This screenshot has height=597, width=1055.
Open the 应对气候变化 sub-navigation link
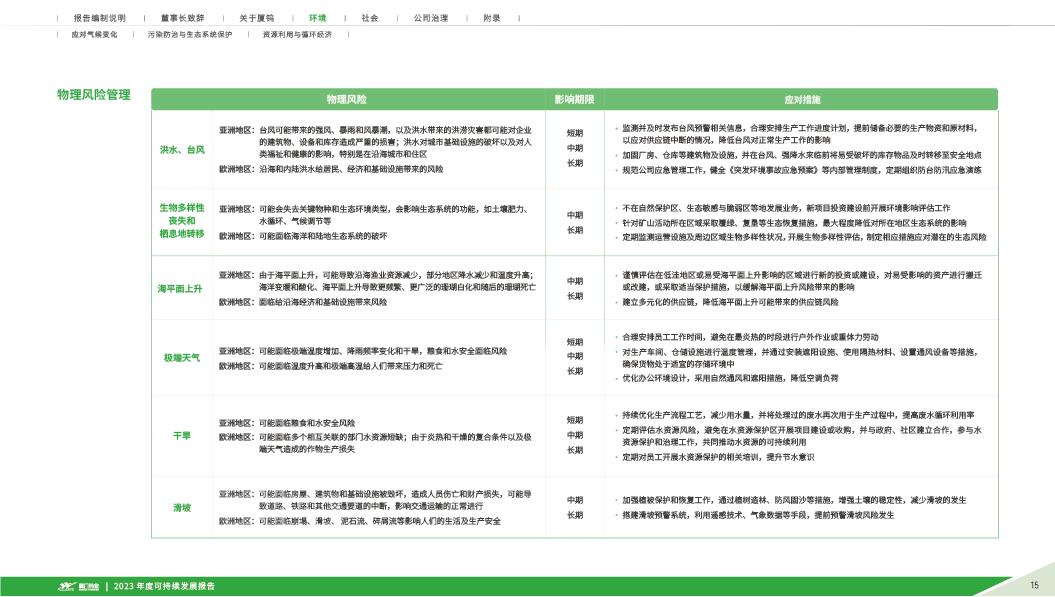click(x=95, y=34)
